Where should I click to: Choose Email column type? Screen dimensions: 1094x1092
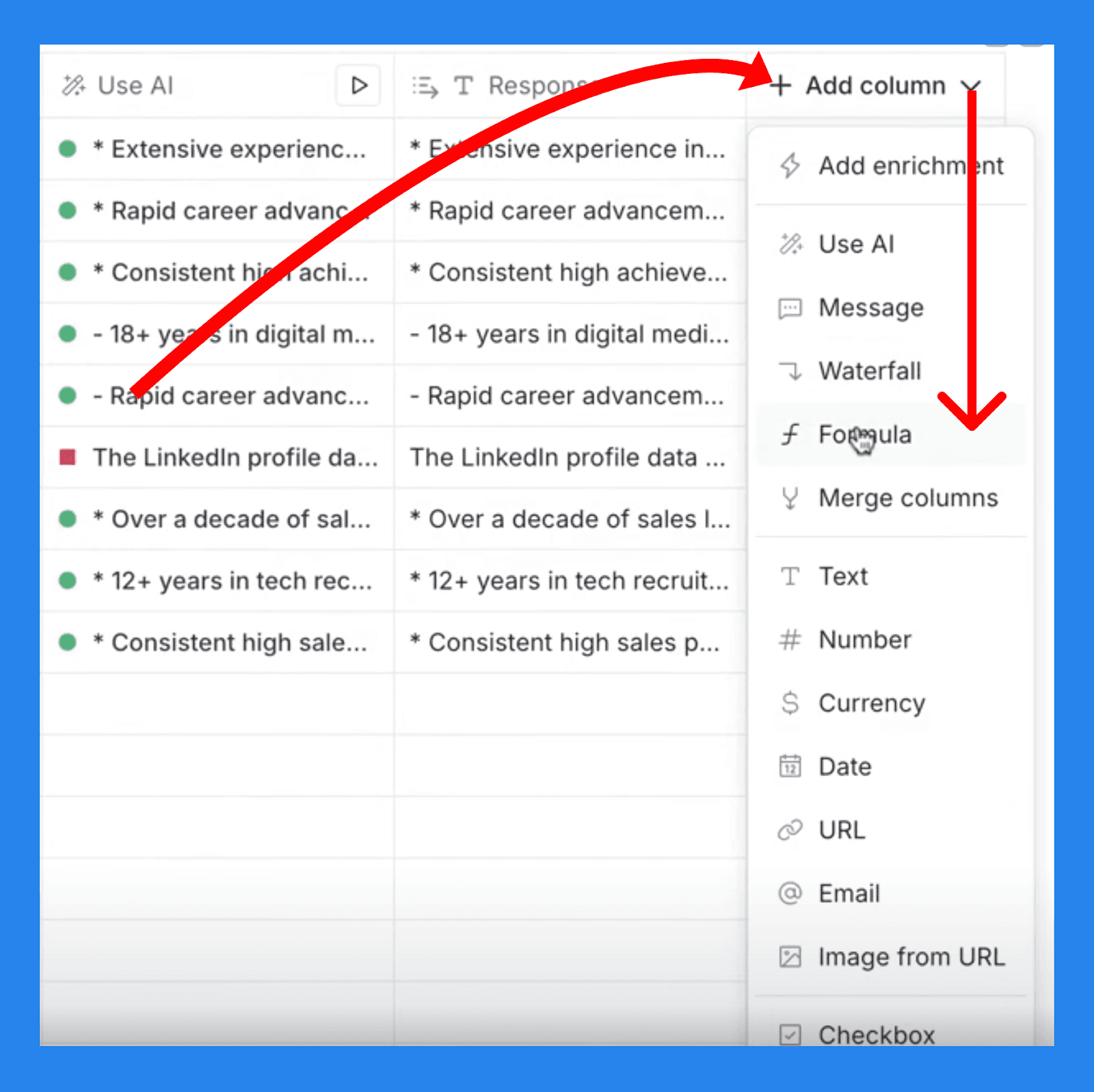pos(891,894)
